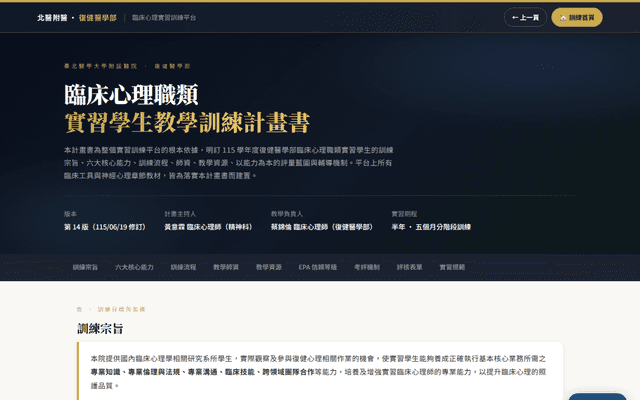The image size is (640, 400).
Task: Click the 北醫附醫 復健醫學部 site logo
Action: click(x=77, y=18)
